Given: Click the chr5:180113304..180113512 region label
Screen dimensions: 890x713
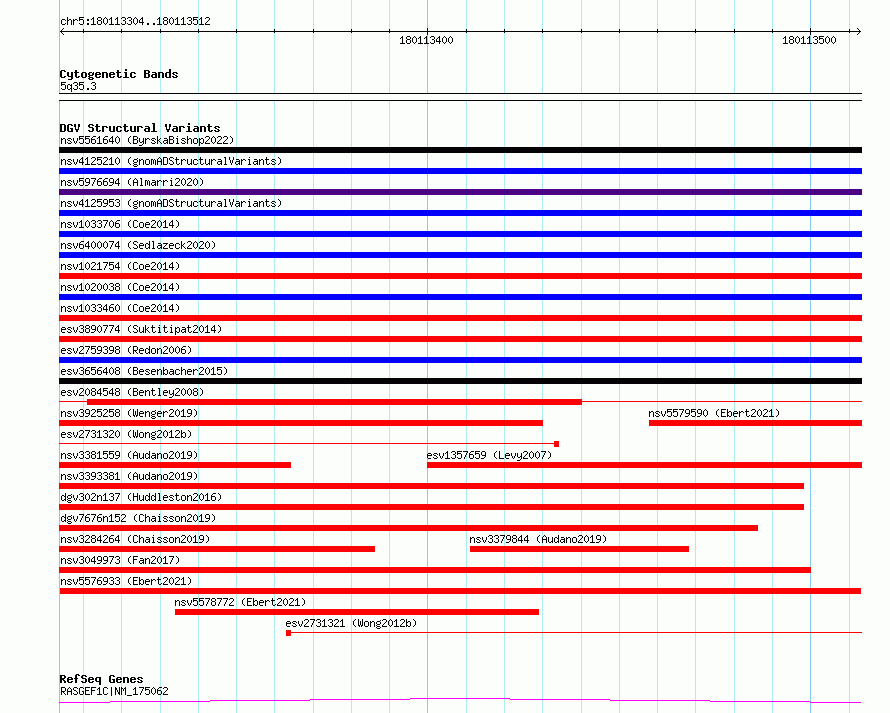Looking at the screenshot, I should click(x=135, y=21).
